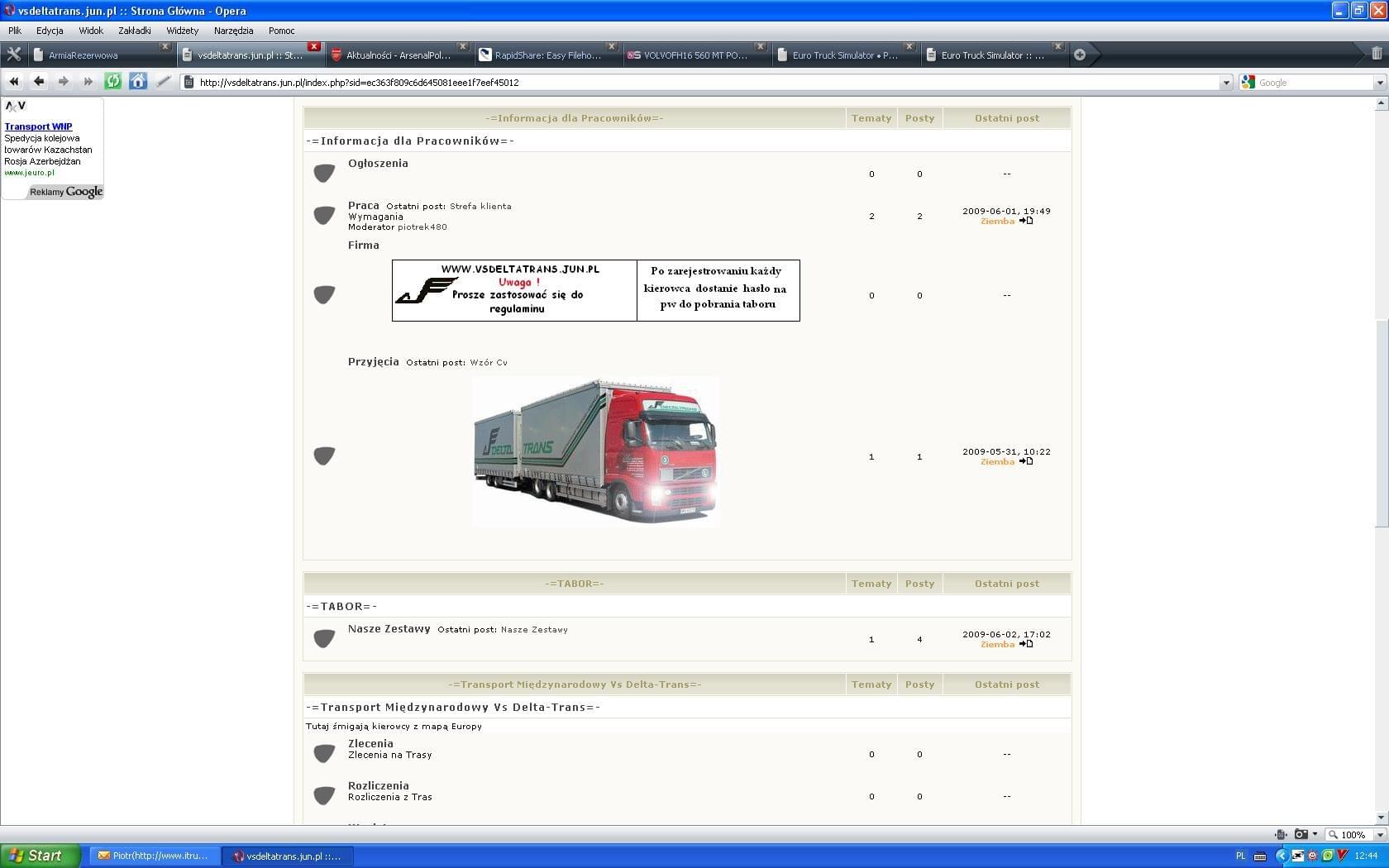
Task: Close the vsdeltatrans.jun.pl tab
Action: (x=314, y=46)
